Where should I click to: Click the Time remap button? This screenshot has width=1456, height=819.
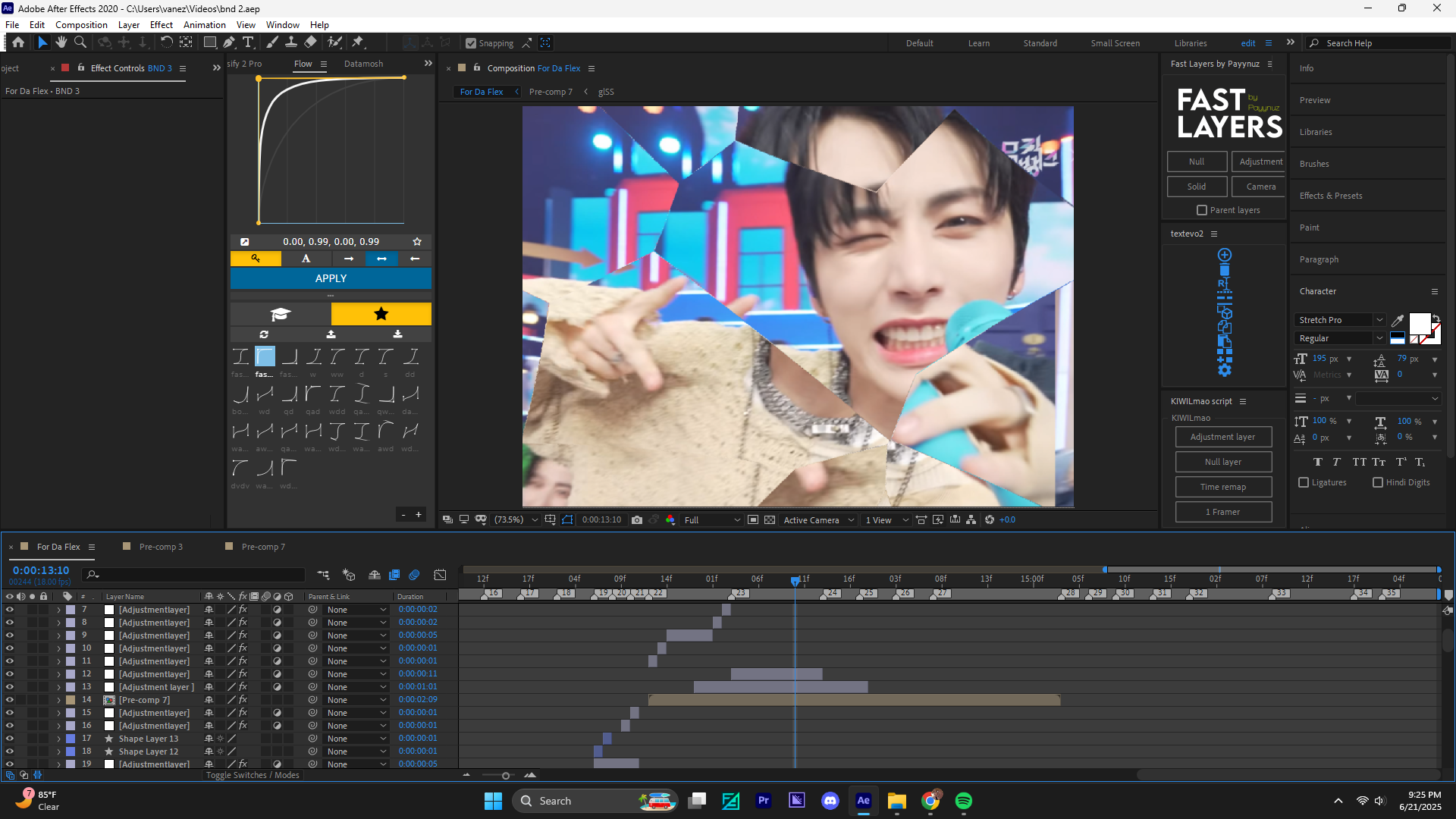1223,487
